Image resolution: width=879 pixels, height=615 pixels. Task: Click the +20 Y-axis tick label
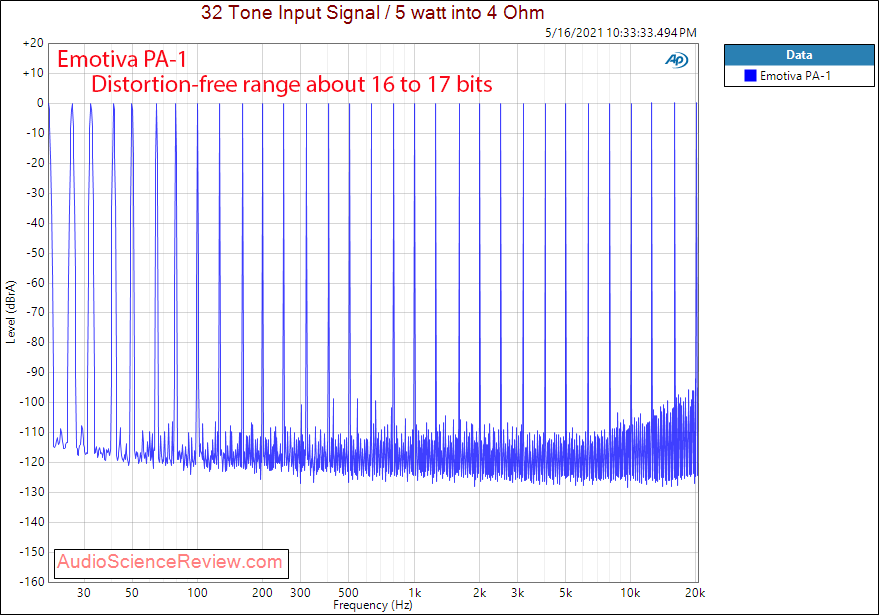34,43
